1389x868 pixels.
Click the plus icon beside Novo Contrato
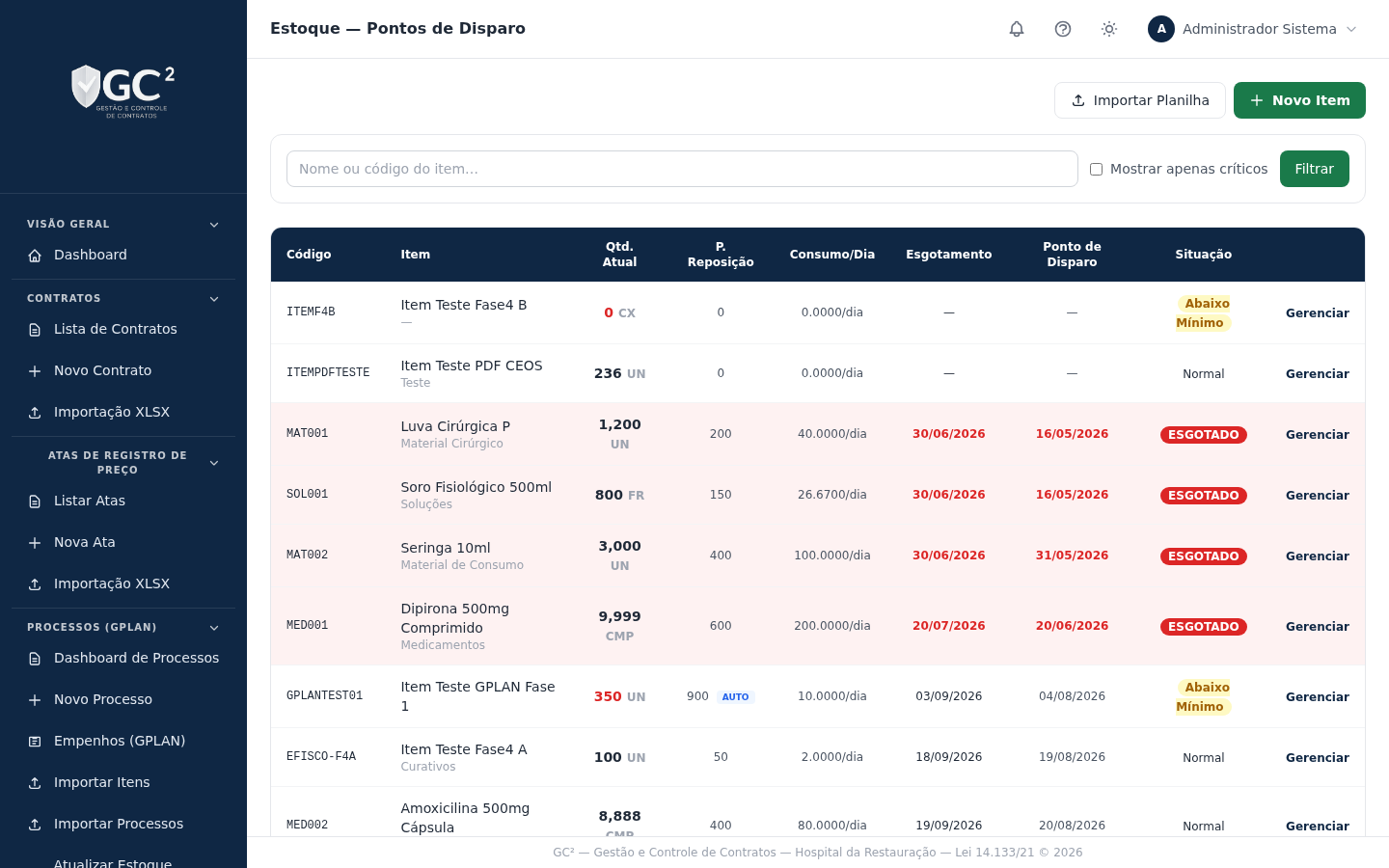pyautogui.click(x=35, y=371)
